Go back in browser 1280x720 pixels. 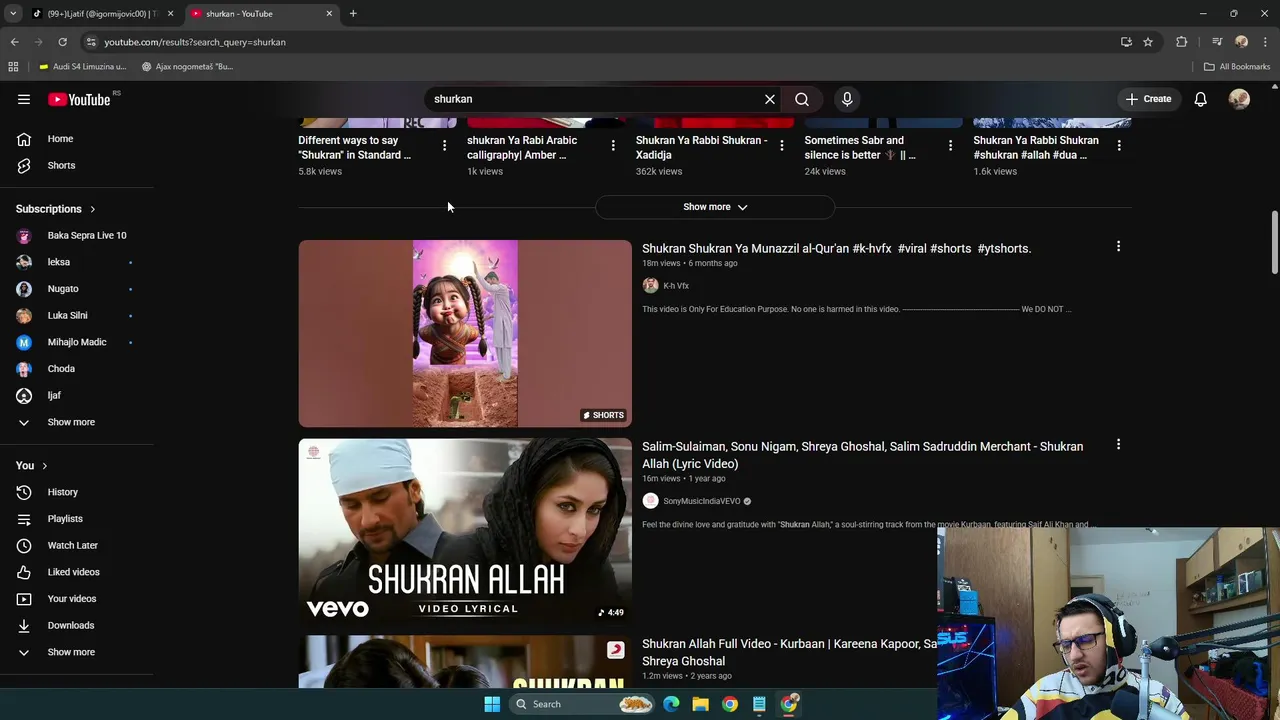14,42
